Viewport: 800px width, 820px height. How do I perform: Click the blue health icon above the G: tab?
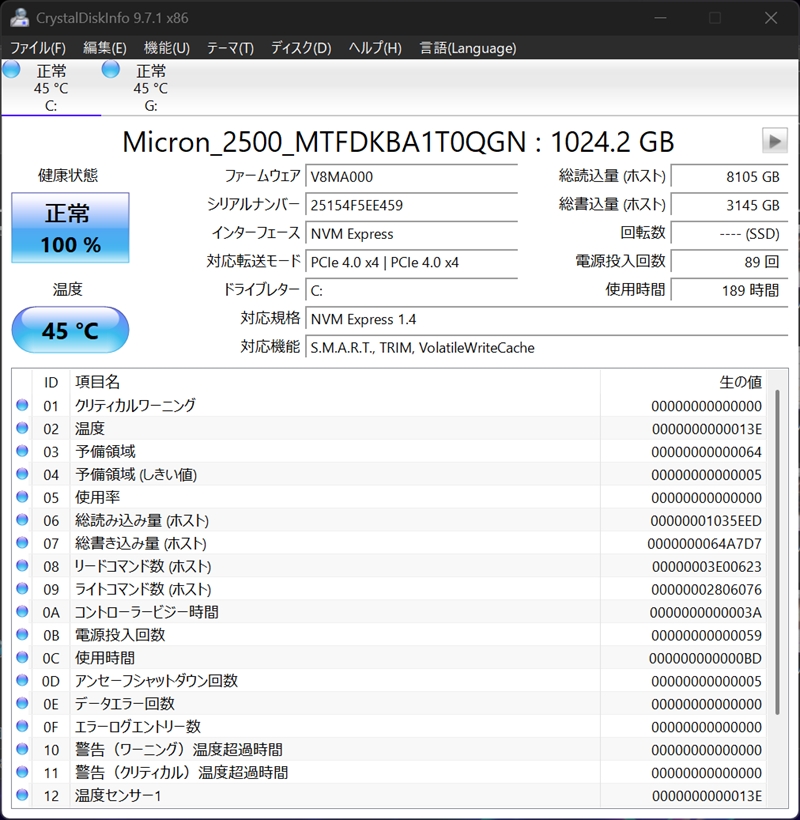(111, 69)
